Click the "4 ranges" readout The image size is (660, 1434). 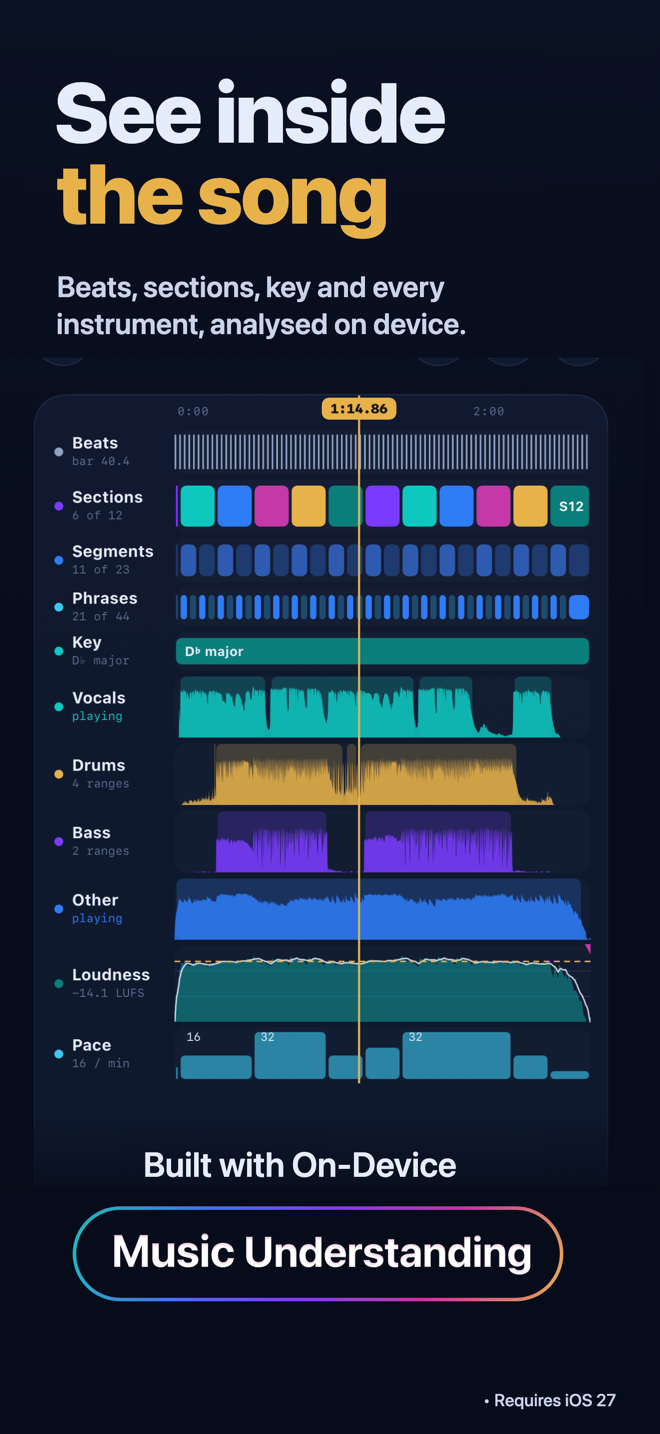click(100, 784)
